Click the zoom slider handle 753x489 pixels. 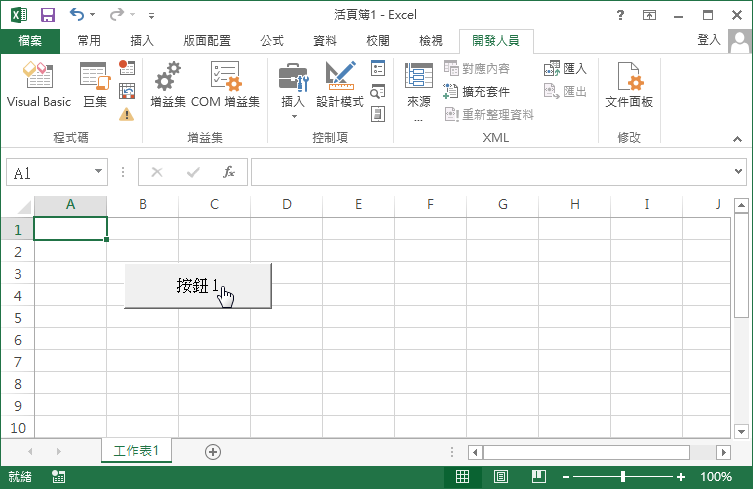click(623, 477)
